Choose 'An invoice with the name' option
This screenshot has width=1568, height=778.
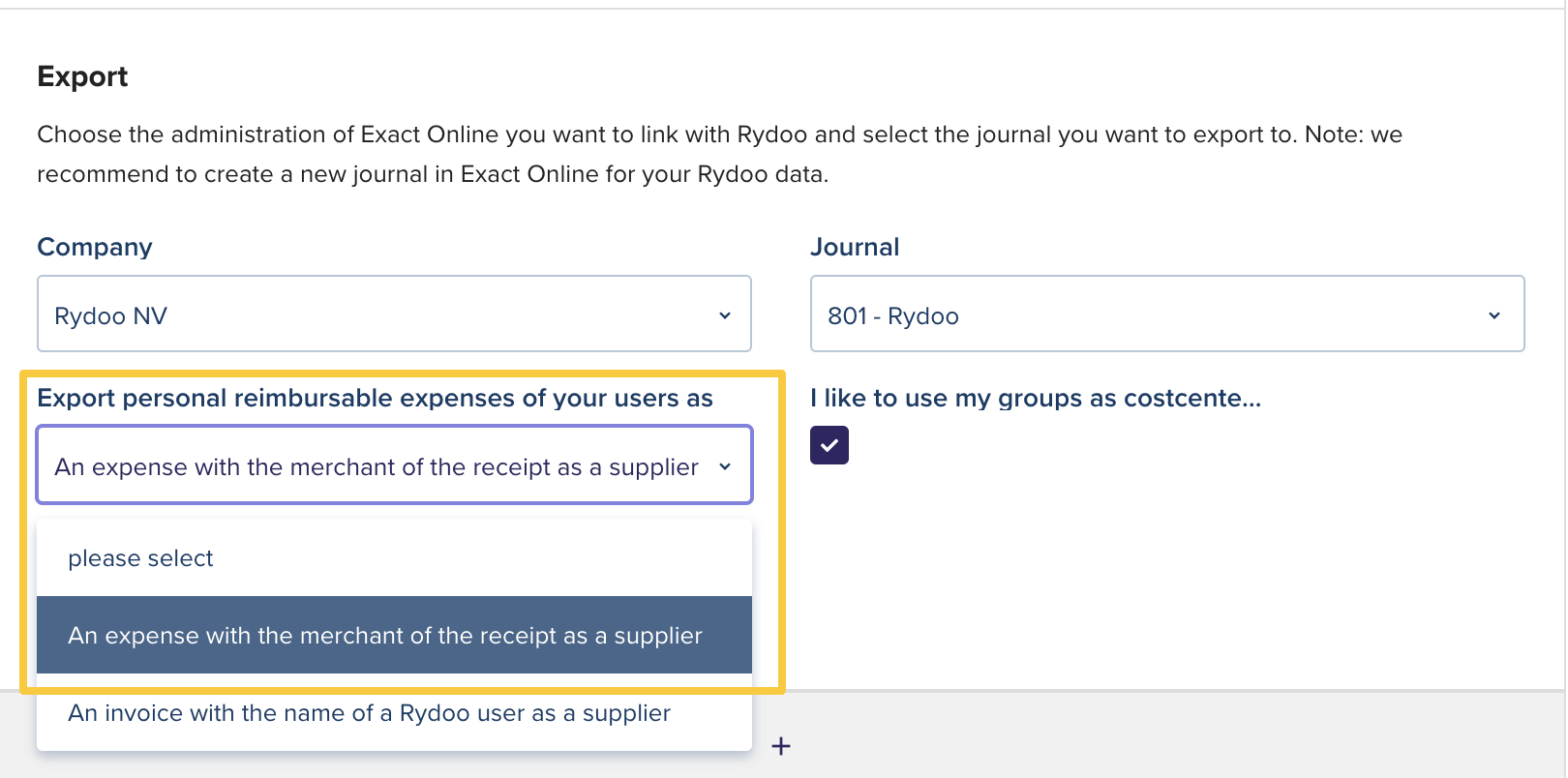pos(369,713)
